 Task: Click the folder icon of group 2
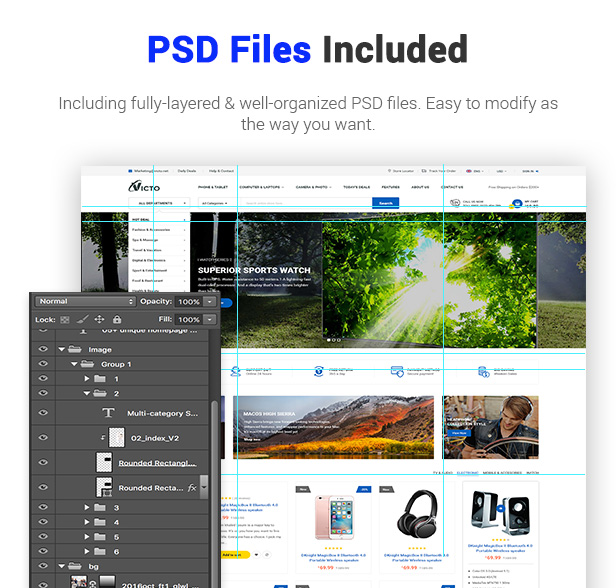point(100,393)
